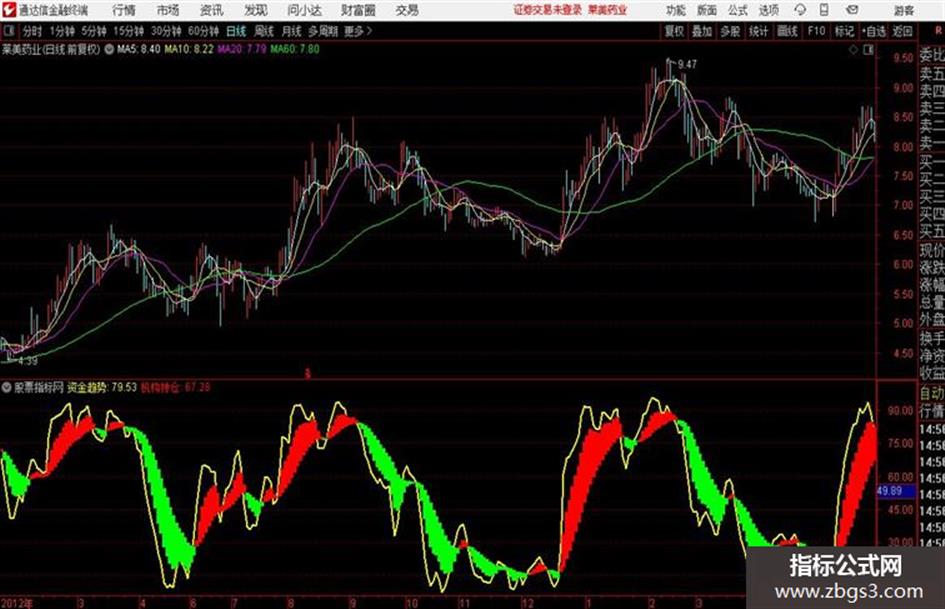945x609 pixels.
Task: Click the 自动 label in the right panel
Action: click(x=932, y=394)
